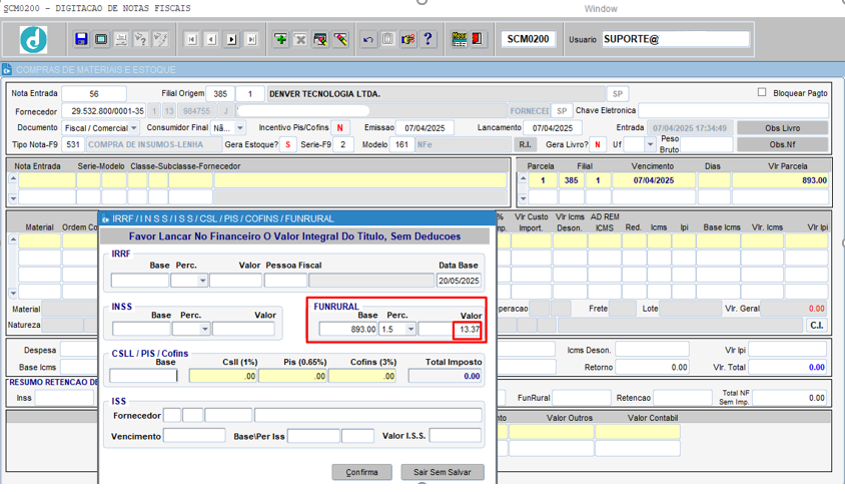Click the Confirma button

362,472
